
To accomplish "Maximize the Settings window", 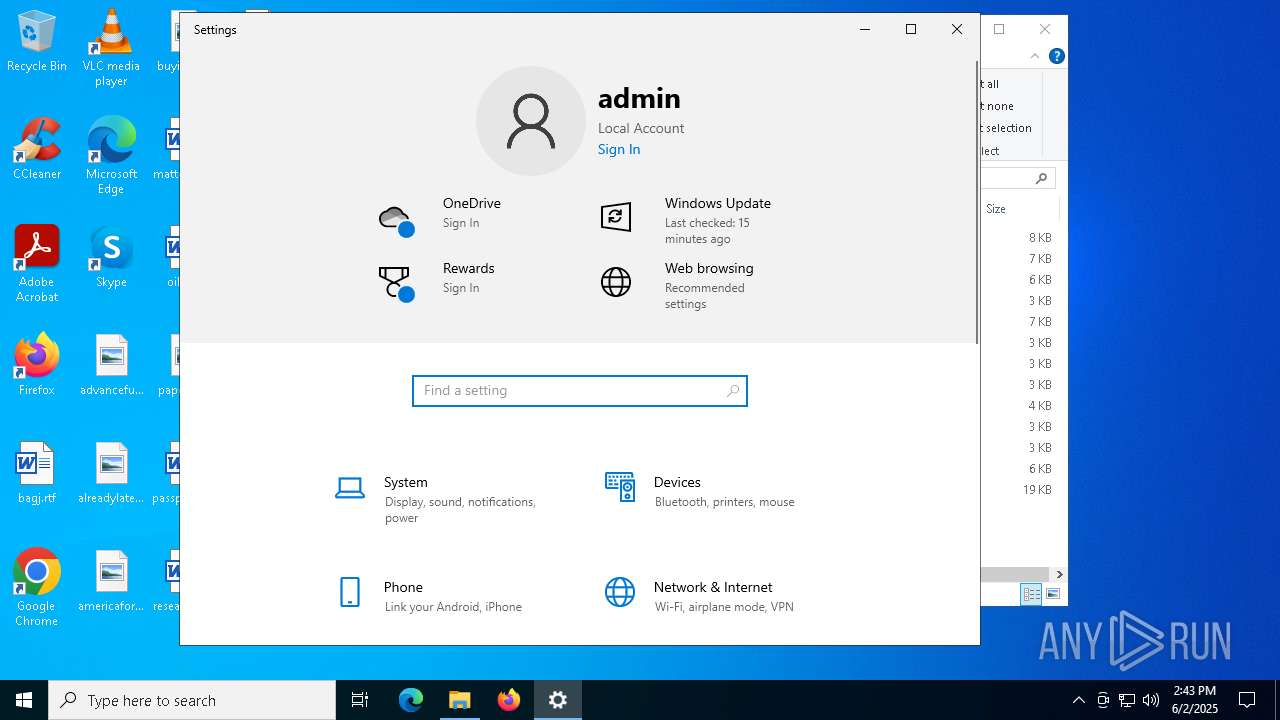I will 911,30.
